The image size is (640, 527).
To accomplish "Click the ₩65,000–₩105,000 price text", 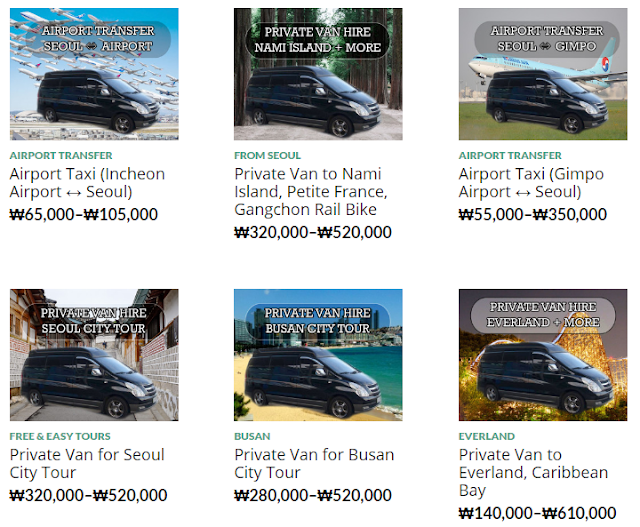I will (x=84, y=214).
